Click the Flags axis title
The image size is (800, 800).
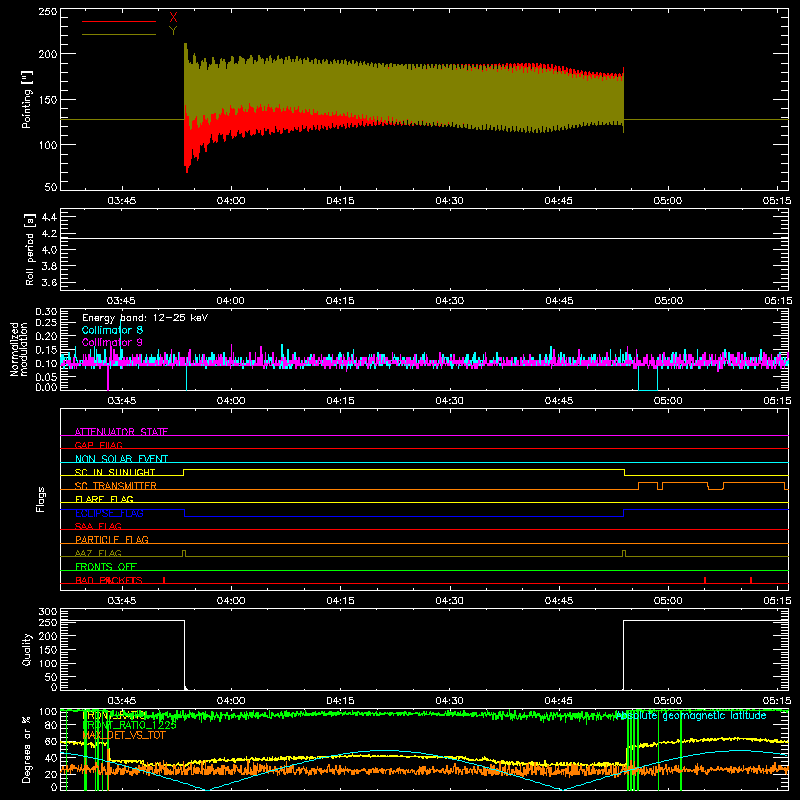(x=41, y=499)
